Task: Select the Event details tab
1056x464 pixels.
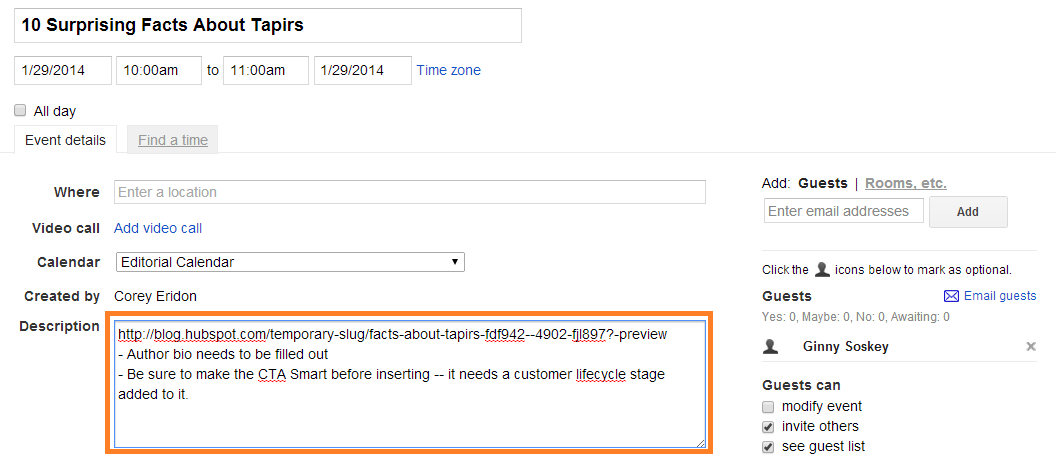Action: 65,140
